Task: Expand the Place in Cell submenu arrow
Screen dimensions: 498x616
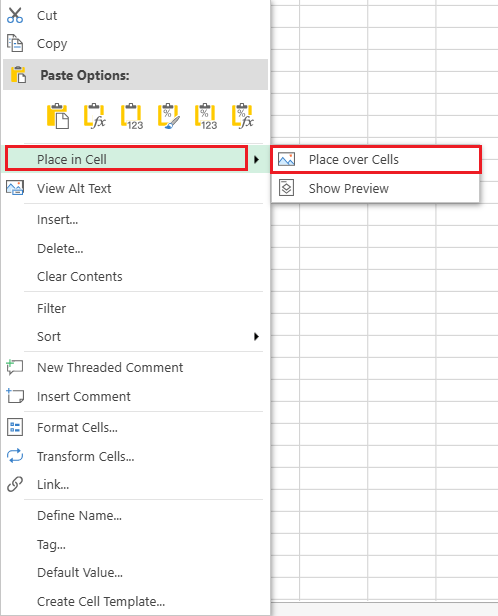Action: tap(256, 159)
